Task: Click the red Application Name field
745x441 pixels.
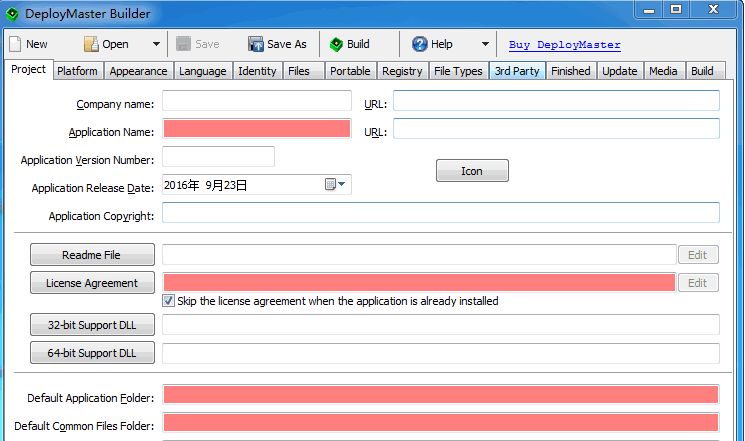Action: [257, 129]
